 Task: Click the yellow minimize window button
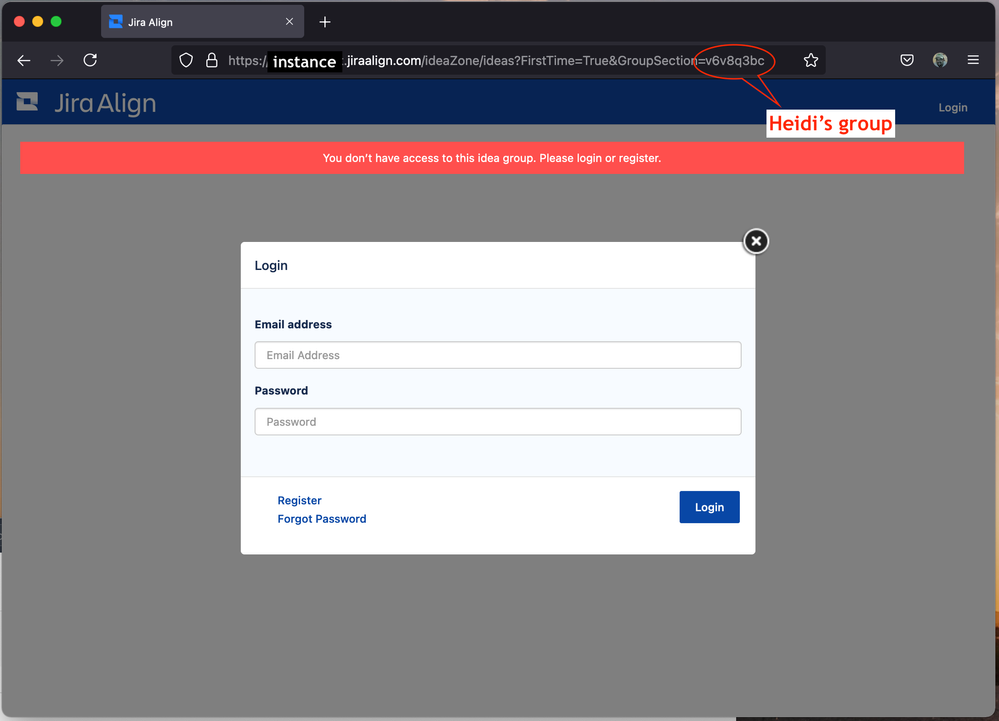tap(38, 22)
